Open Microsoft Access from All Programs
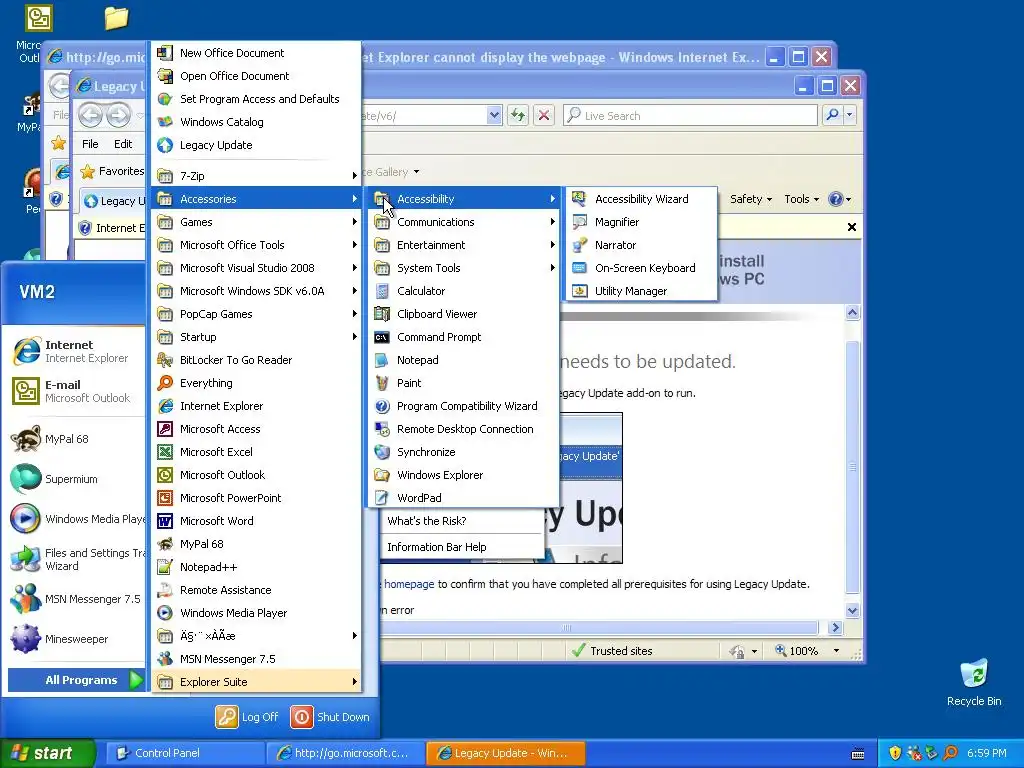This screenshot has height=768, width=1024. (257, 428)
